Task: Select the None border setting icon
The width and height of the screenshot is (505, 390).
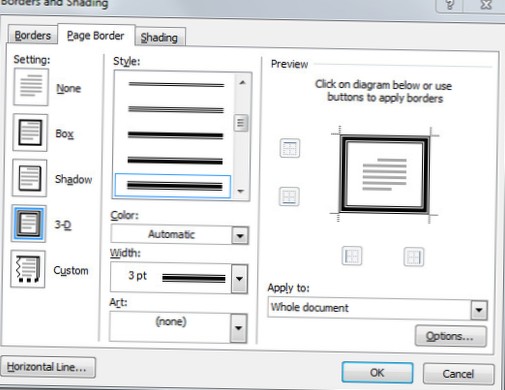Action: (31, 87)
